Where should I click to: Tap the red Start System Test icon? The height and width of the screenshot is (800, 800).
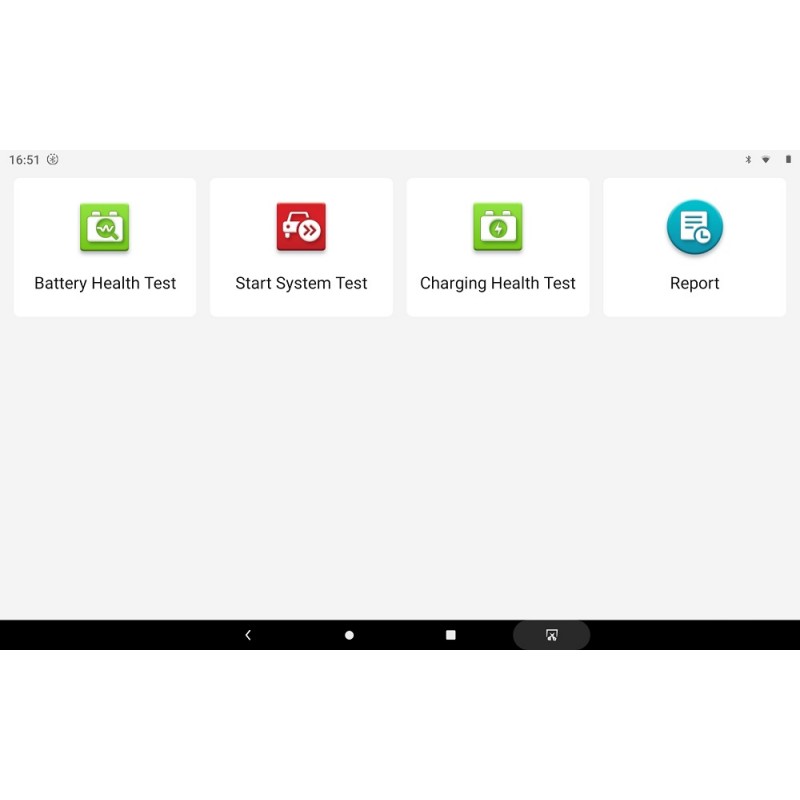click(x=301, y=228)
